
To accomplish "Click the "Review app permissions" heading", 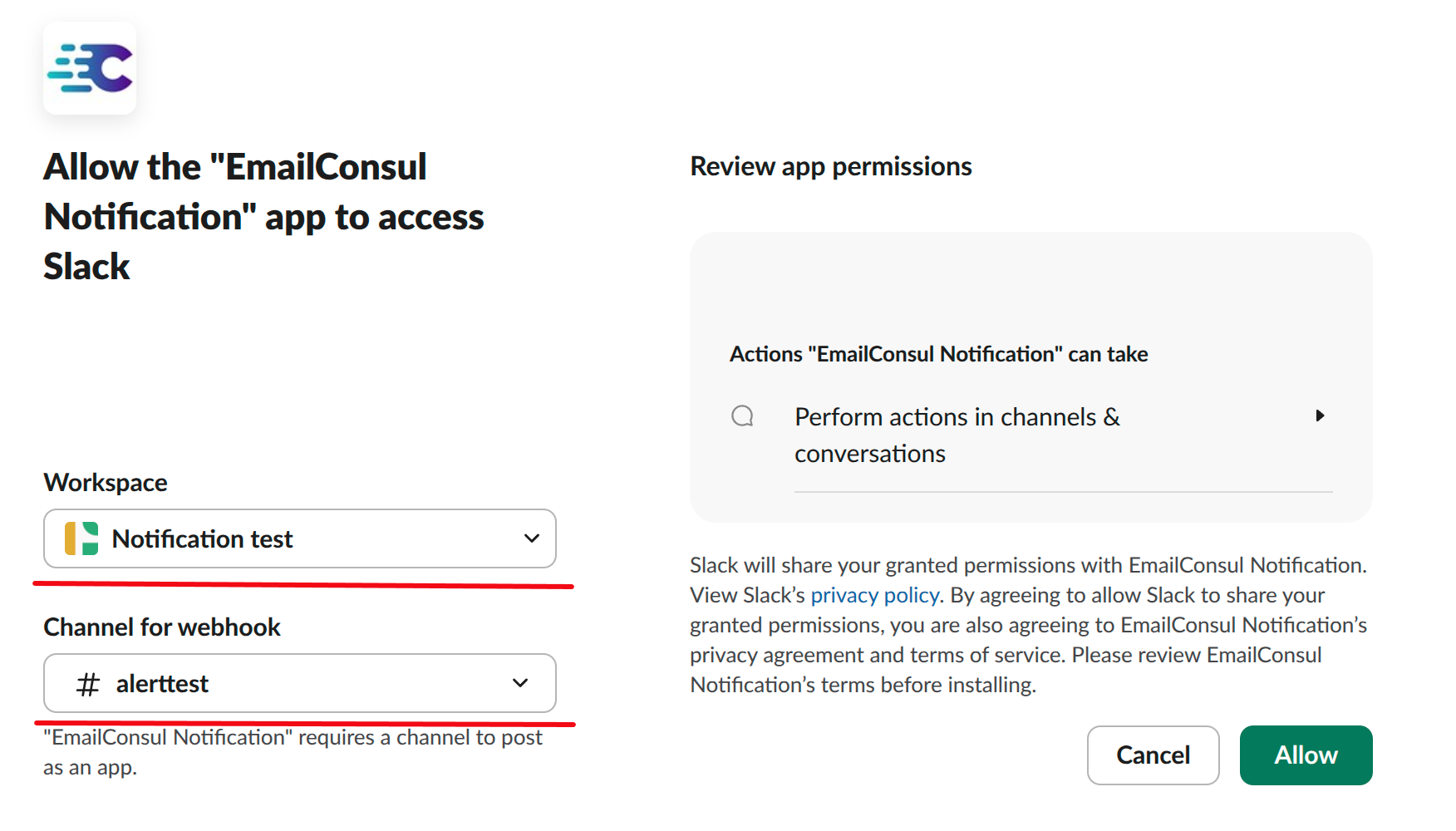I will [x=830, y=166].
